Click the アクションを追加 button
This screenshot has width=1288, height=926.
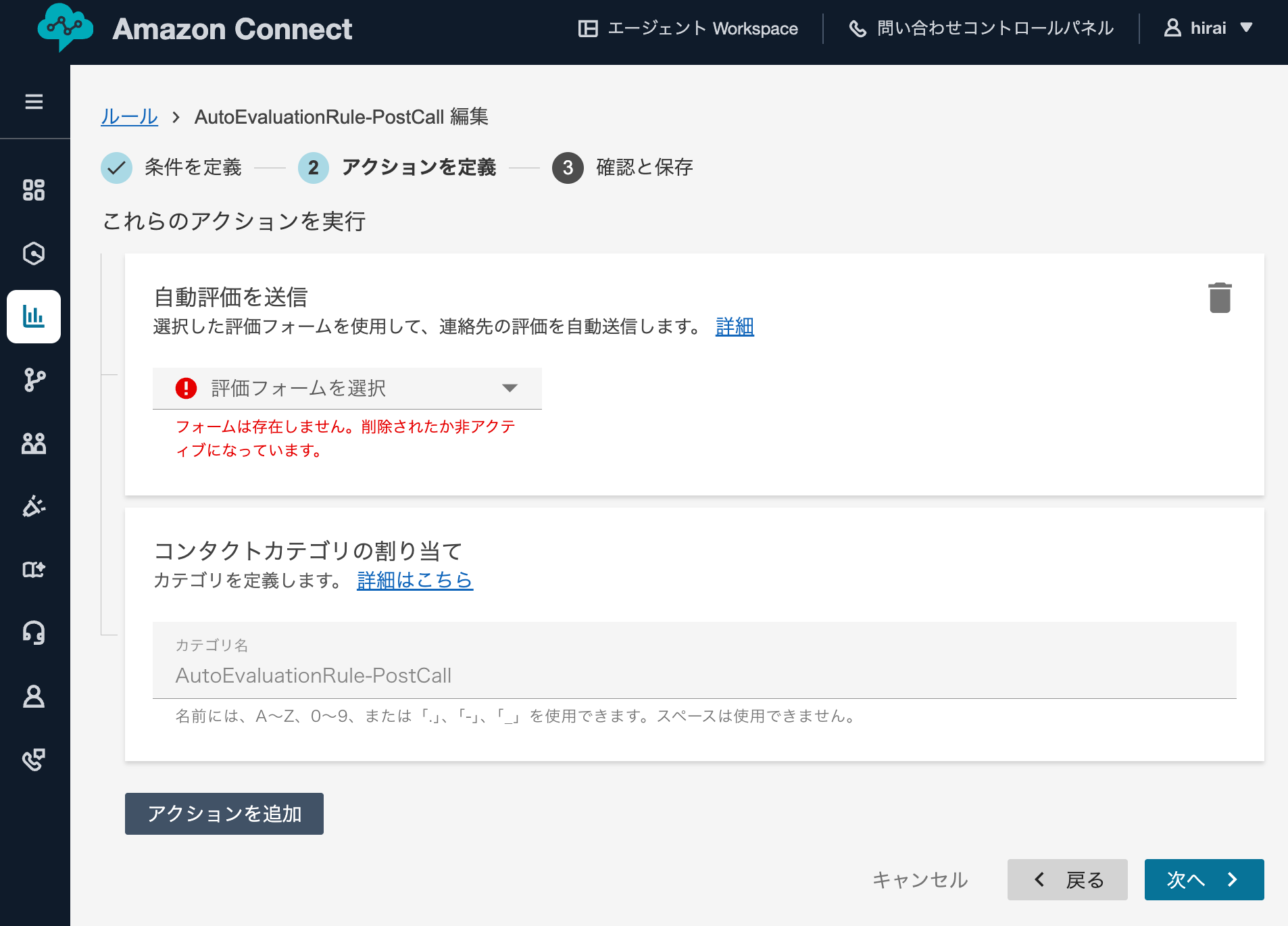224,814
